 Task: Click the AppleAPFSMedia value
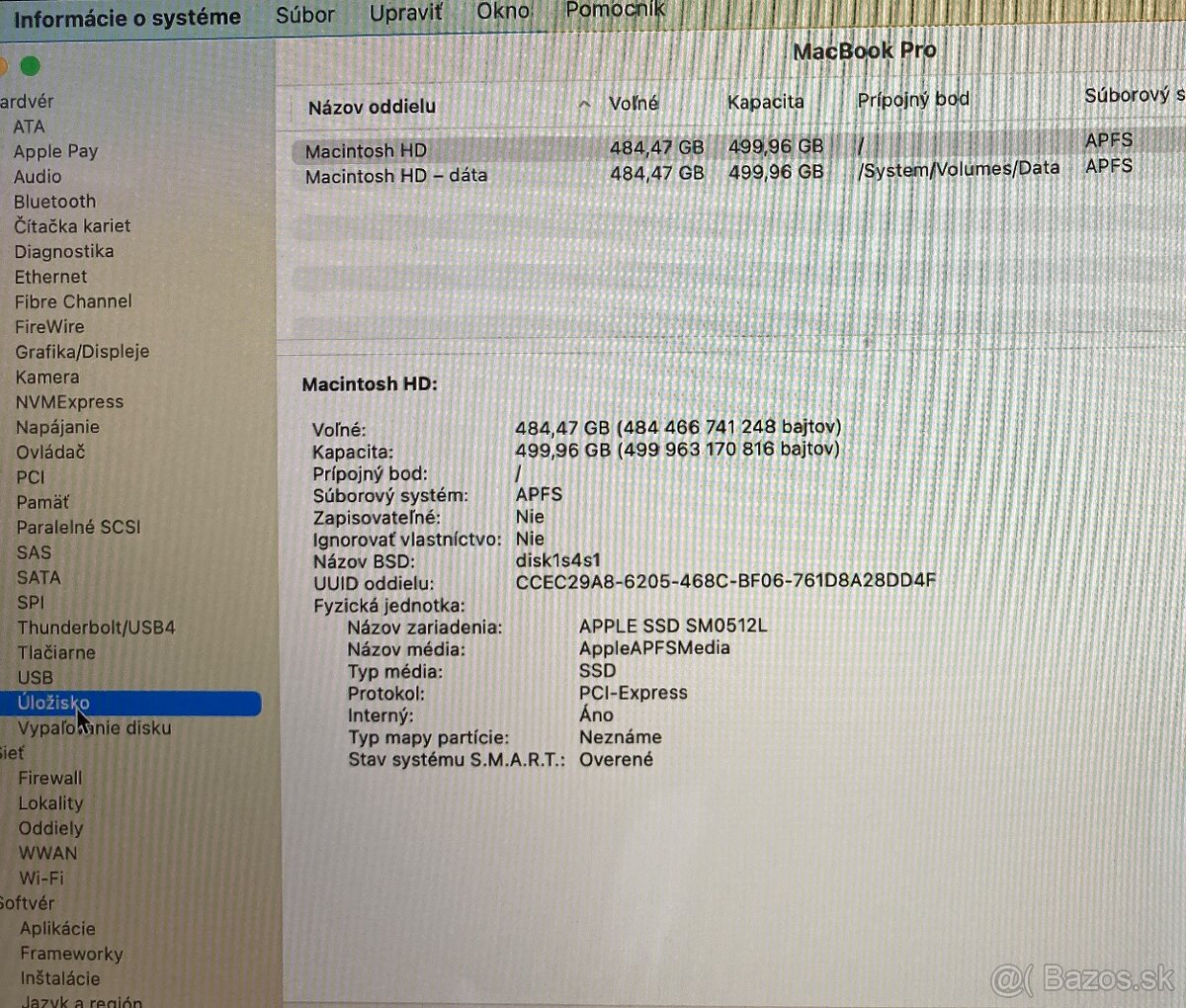click(x=654, y=647)
